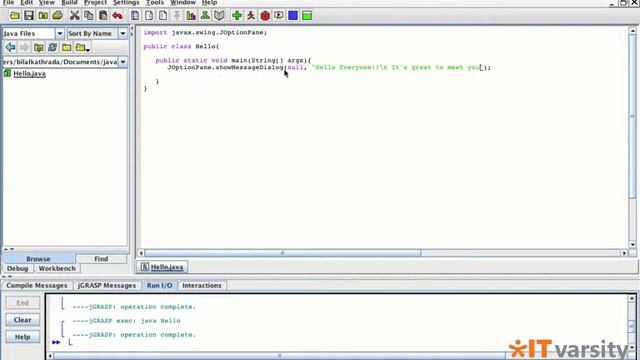Open the folder-with-arrow menu in browser

coord(82,48)
